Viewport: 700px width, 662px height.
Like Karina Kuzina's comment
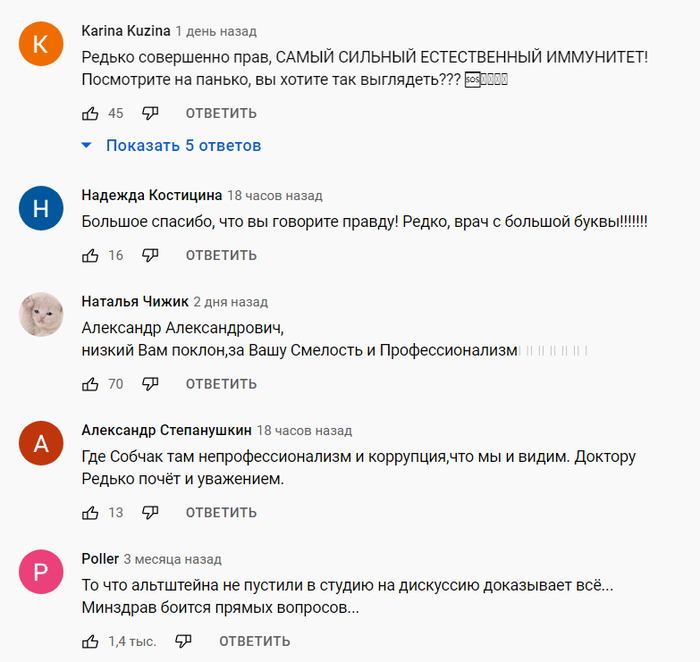pyautogui.click(x=90, y=113)
